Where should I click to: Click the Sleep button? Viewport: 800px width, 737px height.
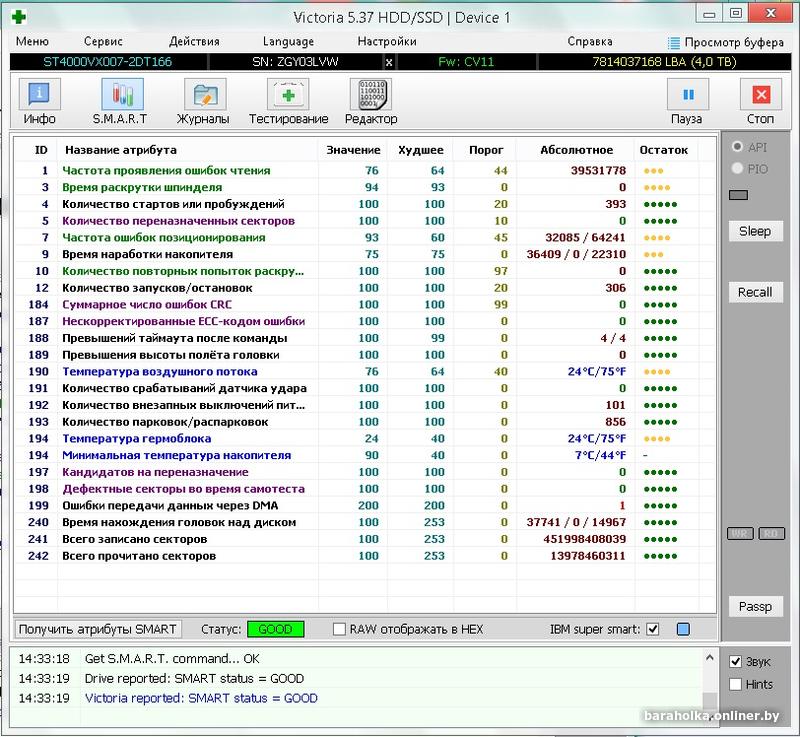[755, 231]
